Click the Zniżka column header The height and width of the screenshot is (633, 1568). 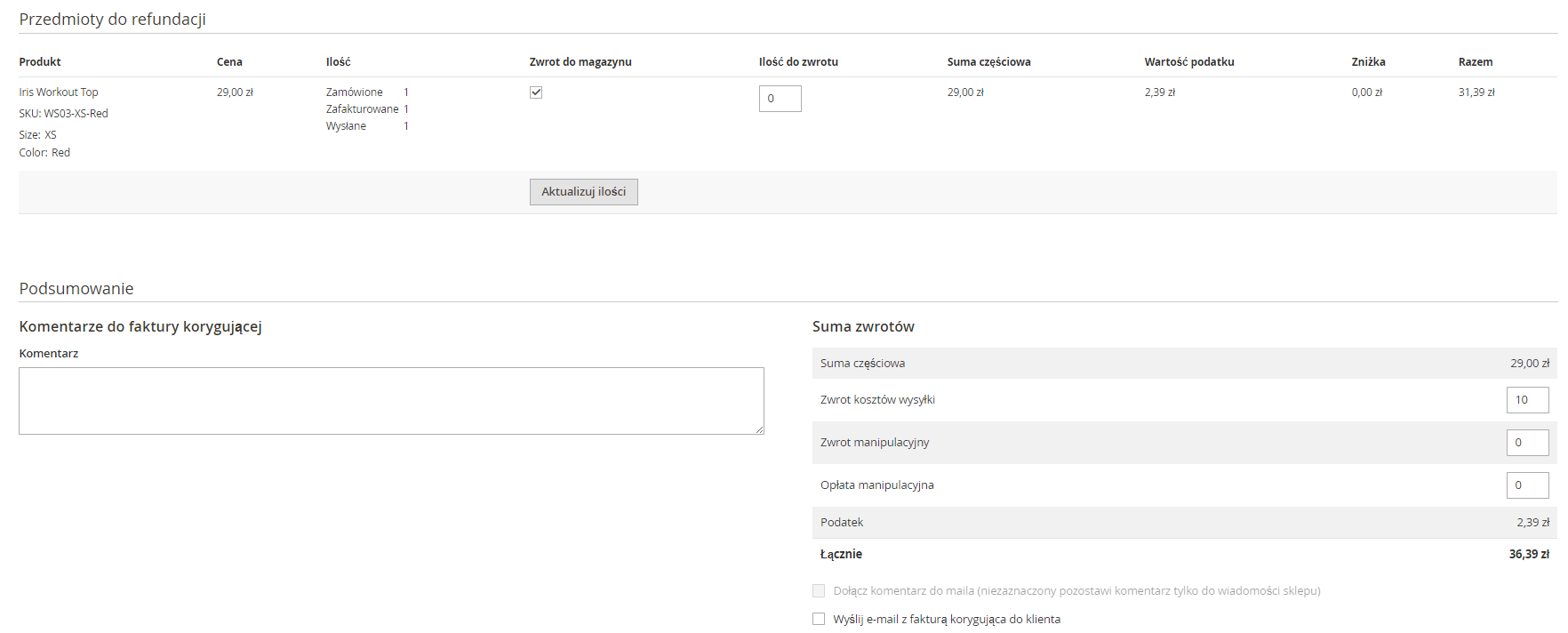[x=1369, y=62]
